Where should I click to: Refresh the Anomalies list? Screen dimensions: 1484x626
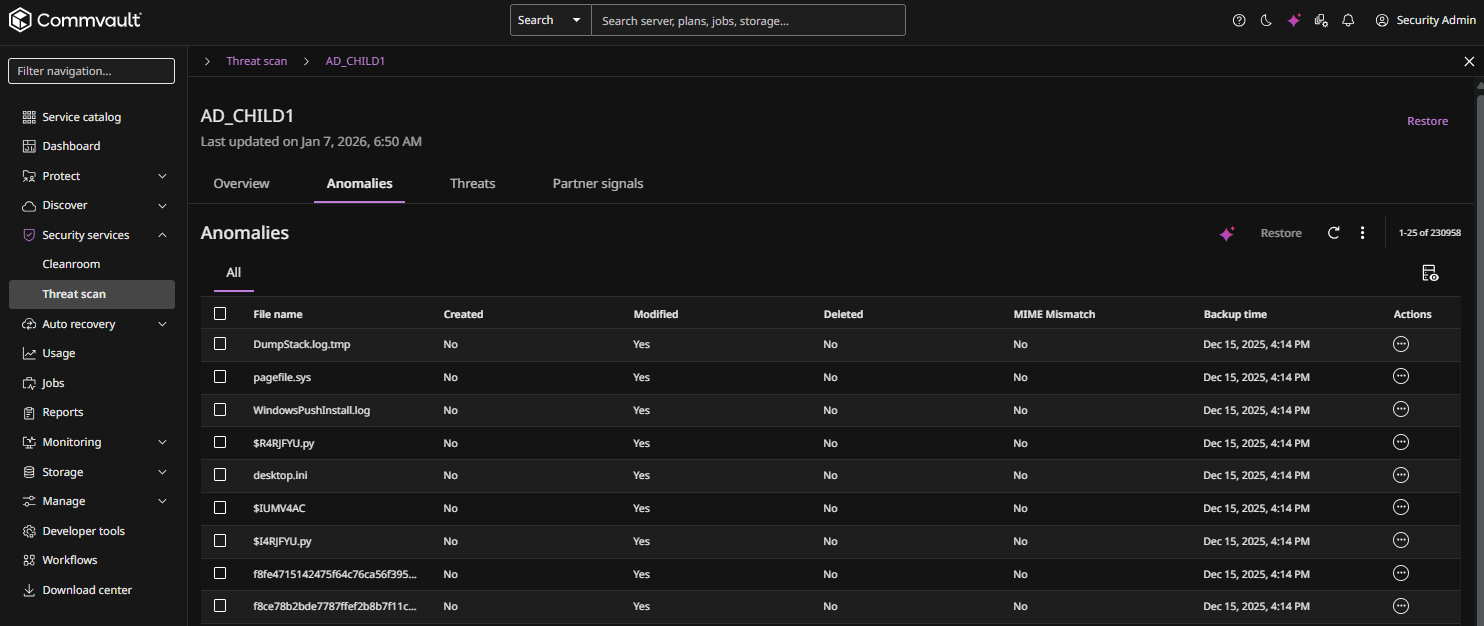click(x=1333, y=232)
